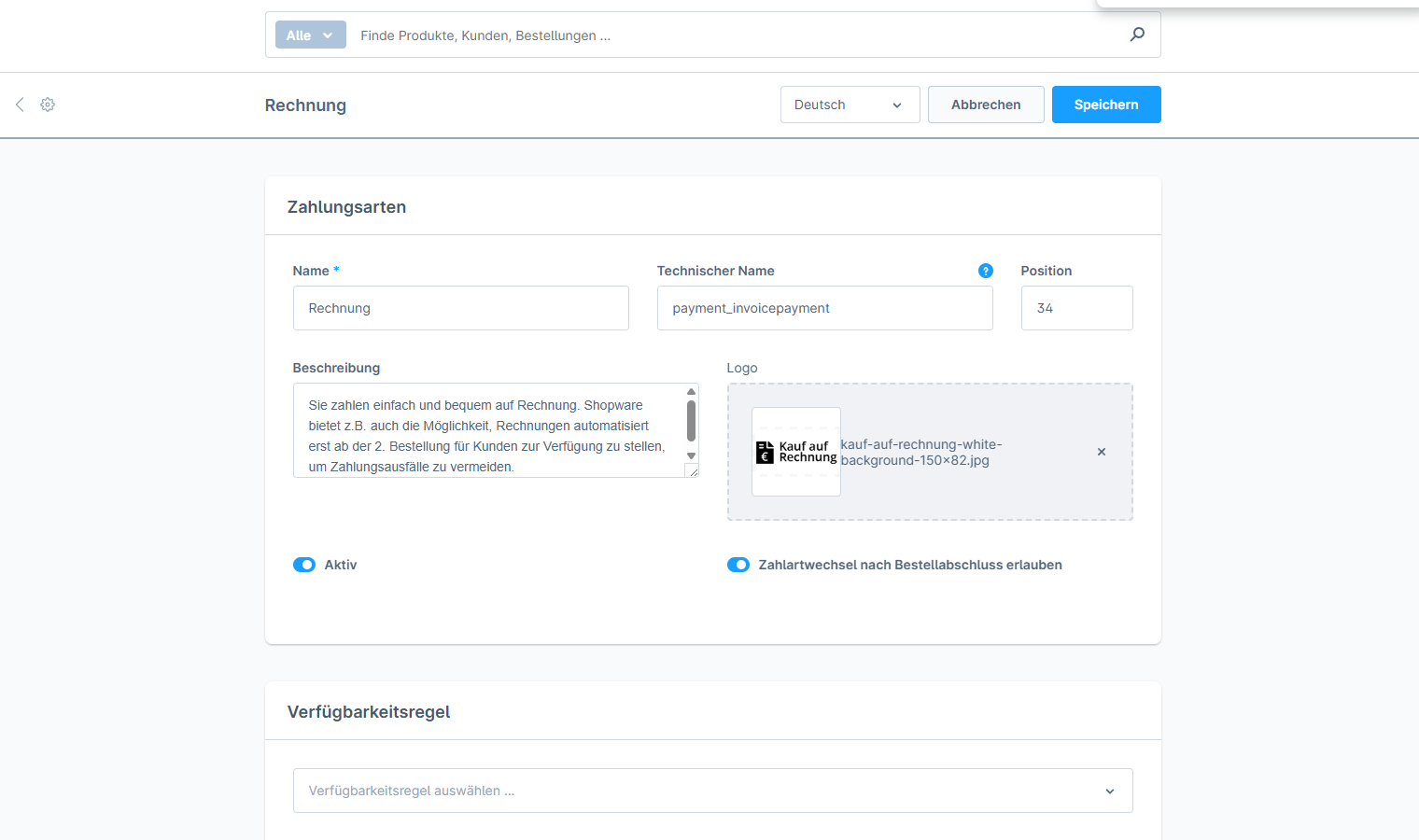Go back using the left arrow icon
Viewport: 1419px width, 840px height.
[20, 105]
